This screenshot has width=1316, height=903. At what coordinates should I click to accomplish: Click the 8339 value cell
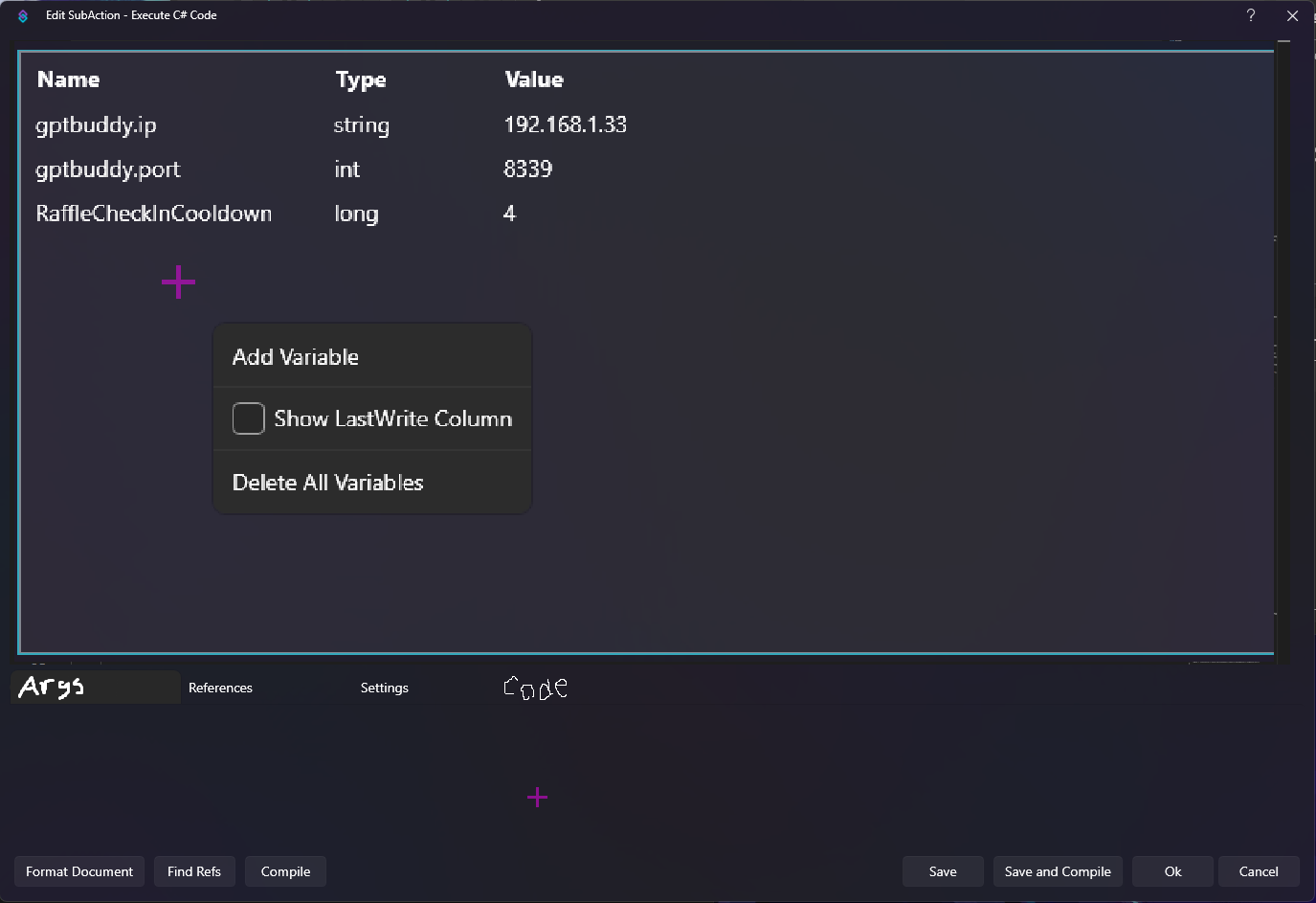coord(528,169)
